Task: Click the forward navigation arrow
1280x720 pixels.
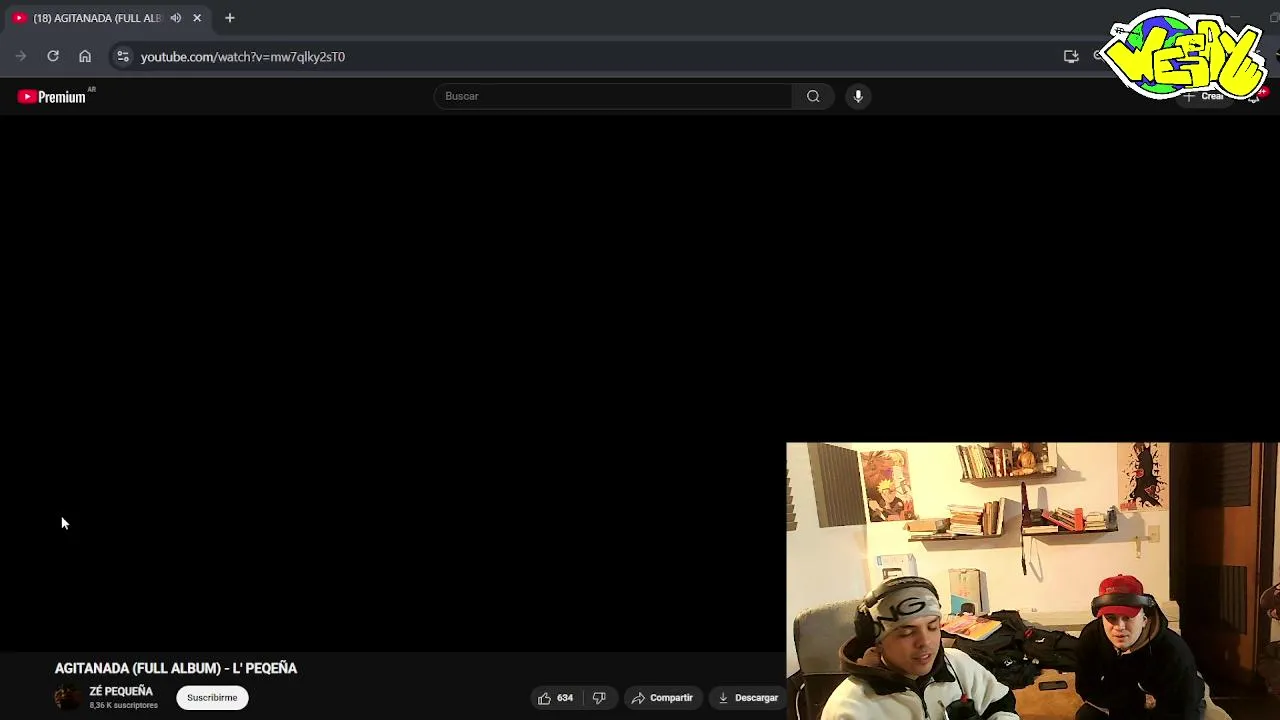Action: (21, 56)
